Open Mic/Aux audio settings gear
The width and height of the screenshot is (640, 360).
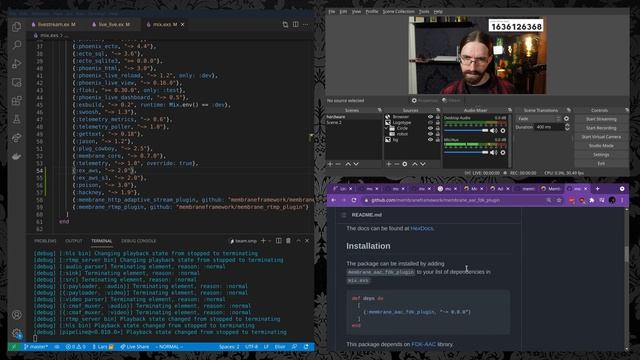pos(503,152)
